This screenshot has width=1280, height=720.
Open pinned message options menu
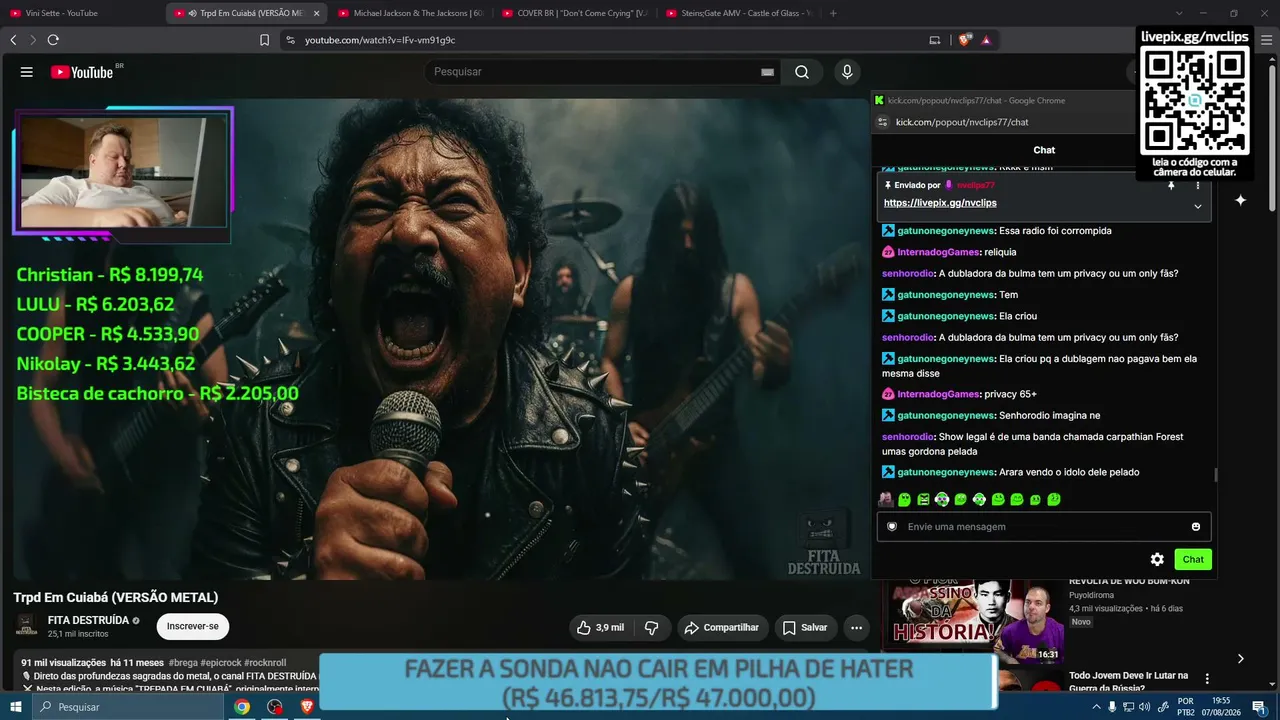pyautogui.click(x=1198, y=185)
